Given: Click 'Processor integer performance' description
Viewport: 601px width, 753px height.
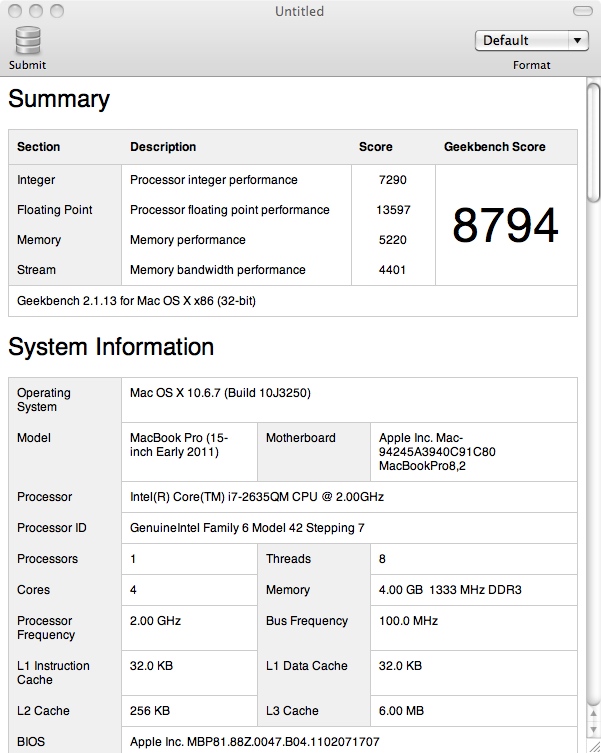Looking at the screenshot, I should (214, 180).
